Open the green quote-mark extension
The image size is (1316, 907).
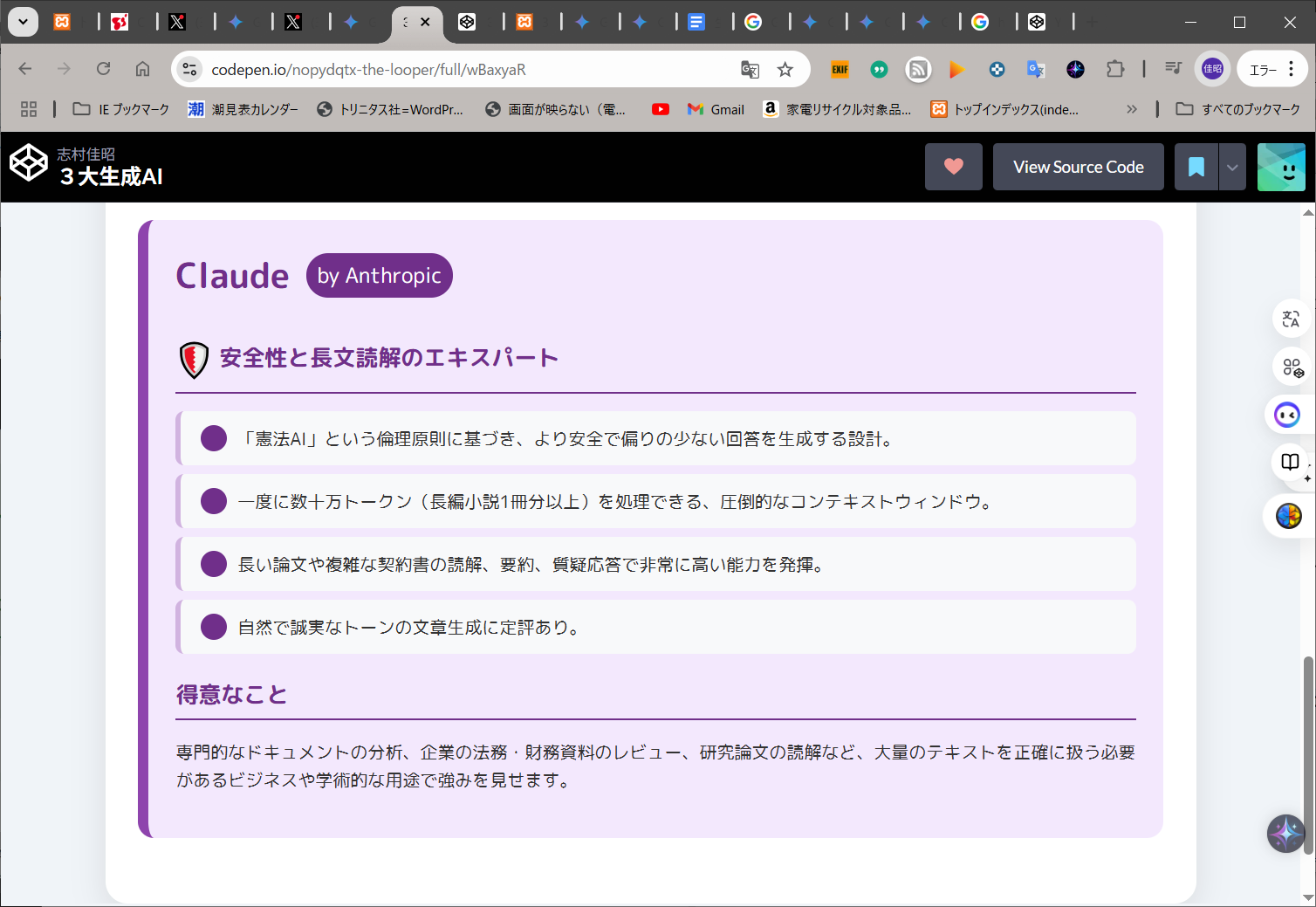pyautogui.click(x=879, y=70)
